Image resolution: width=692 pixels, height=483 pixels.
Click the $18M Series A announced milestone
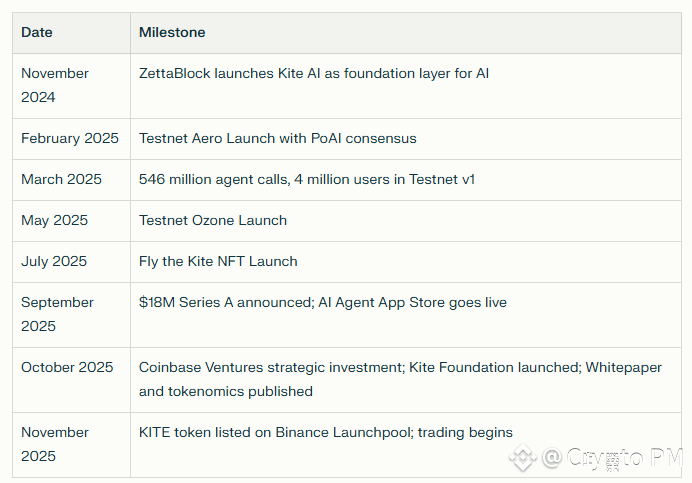[x=323, y=302]
